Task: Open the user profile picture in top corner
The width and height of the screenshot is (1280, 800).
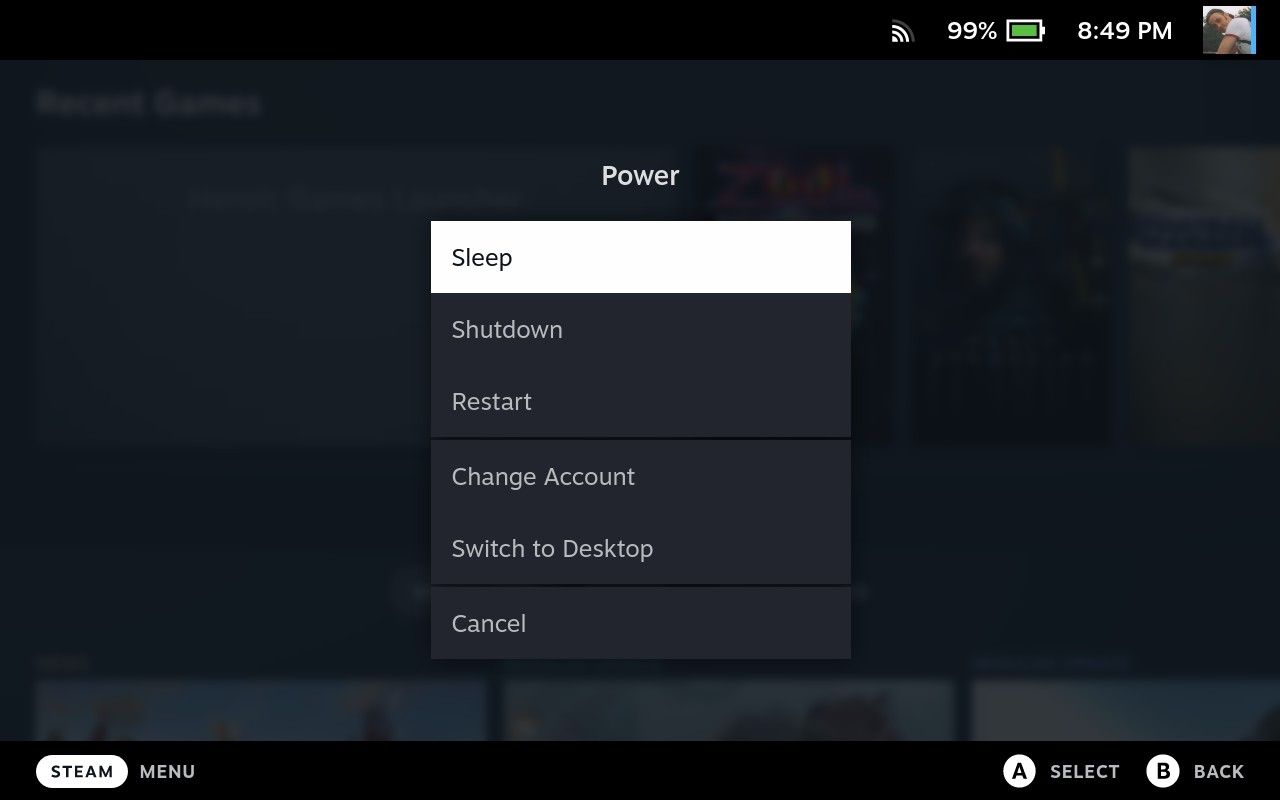Action: pyautogui.click(x=1229, y=30)
